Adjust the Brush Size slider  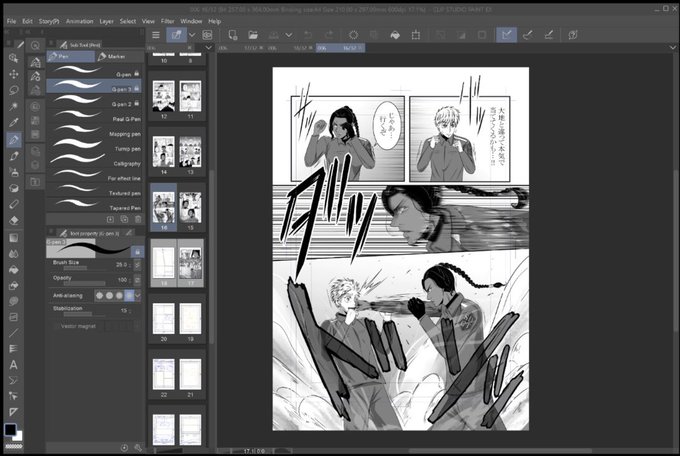[85, 268]
